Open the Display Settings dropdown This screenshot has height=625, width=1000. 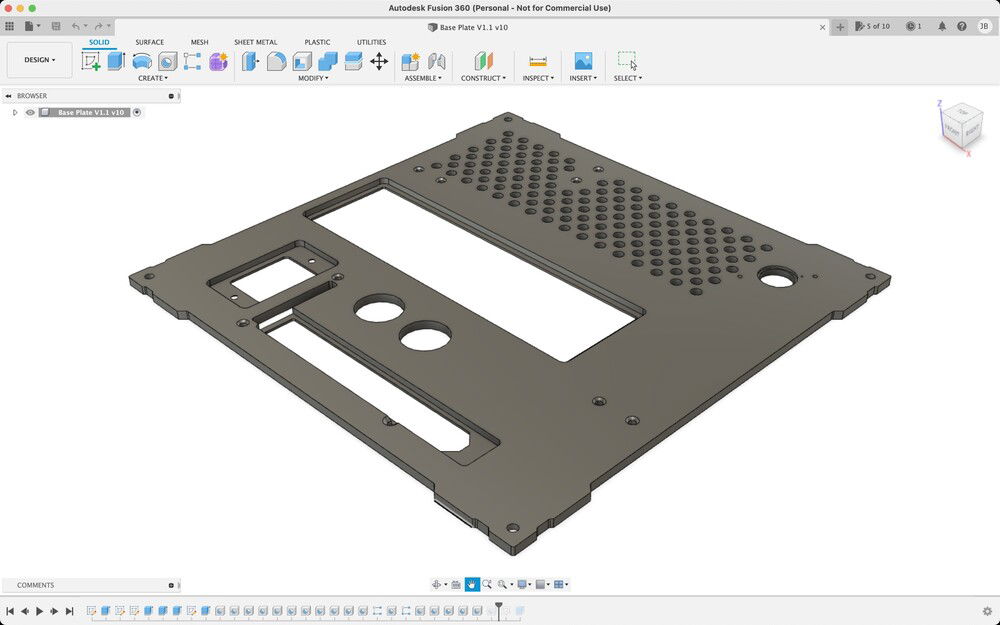pyautogui.click(x=523, y=584)
